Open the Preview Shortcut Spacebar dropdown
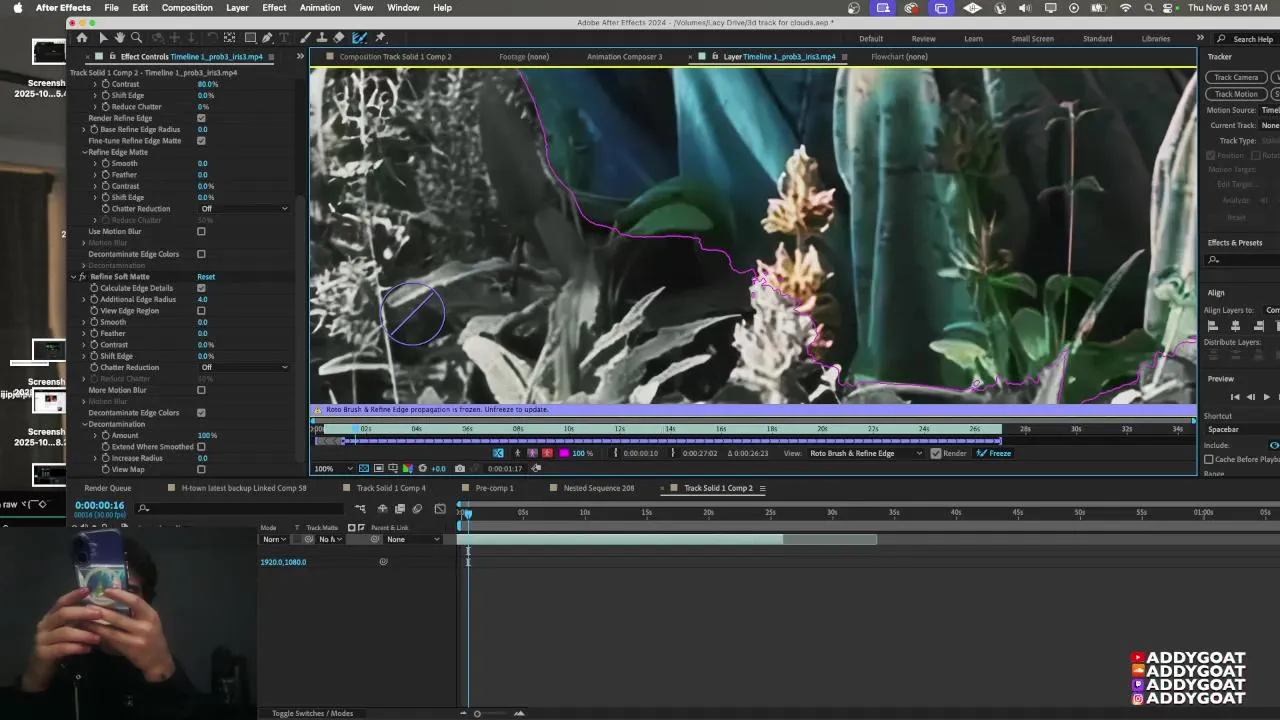This screenshot has height=720, width=1280. tap(1240, 430)
